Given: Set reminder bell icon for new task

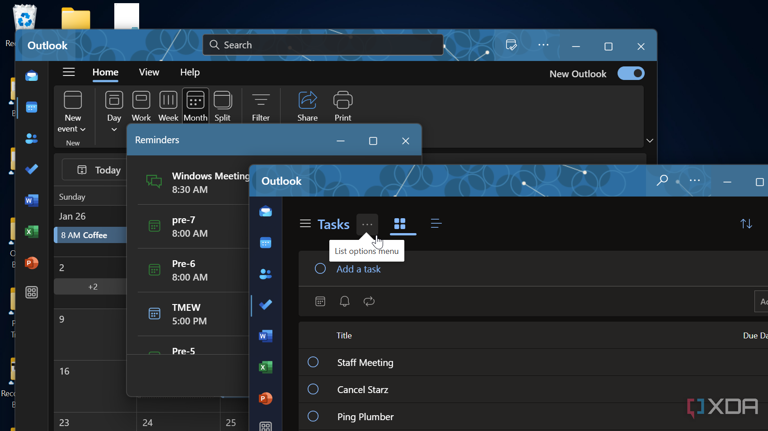Looking at the screenshot, I should coord(345,301).
